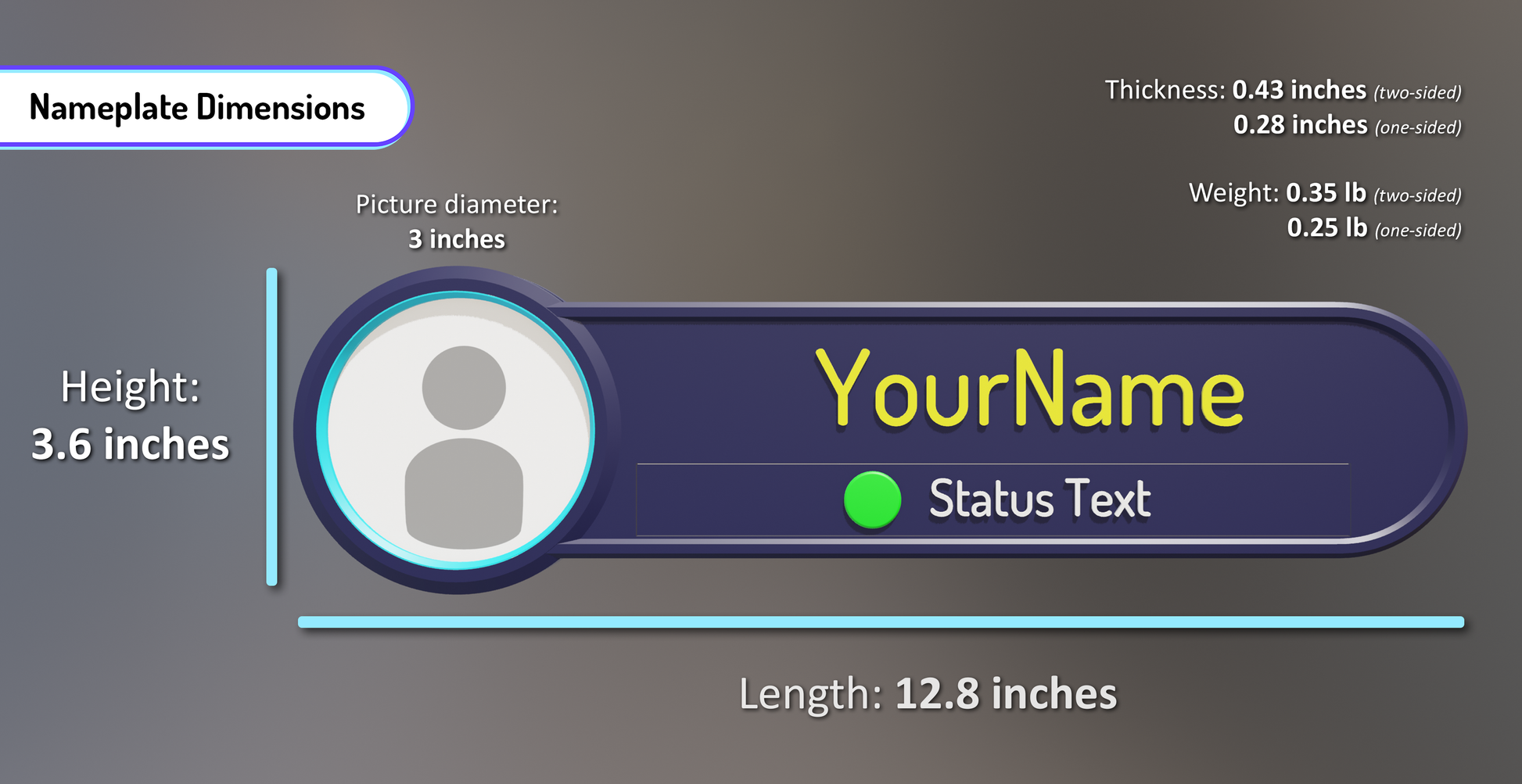Click the Height: label
The width and height of the screenshot is (1522, 784).
tap(131, 387)
